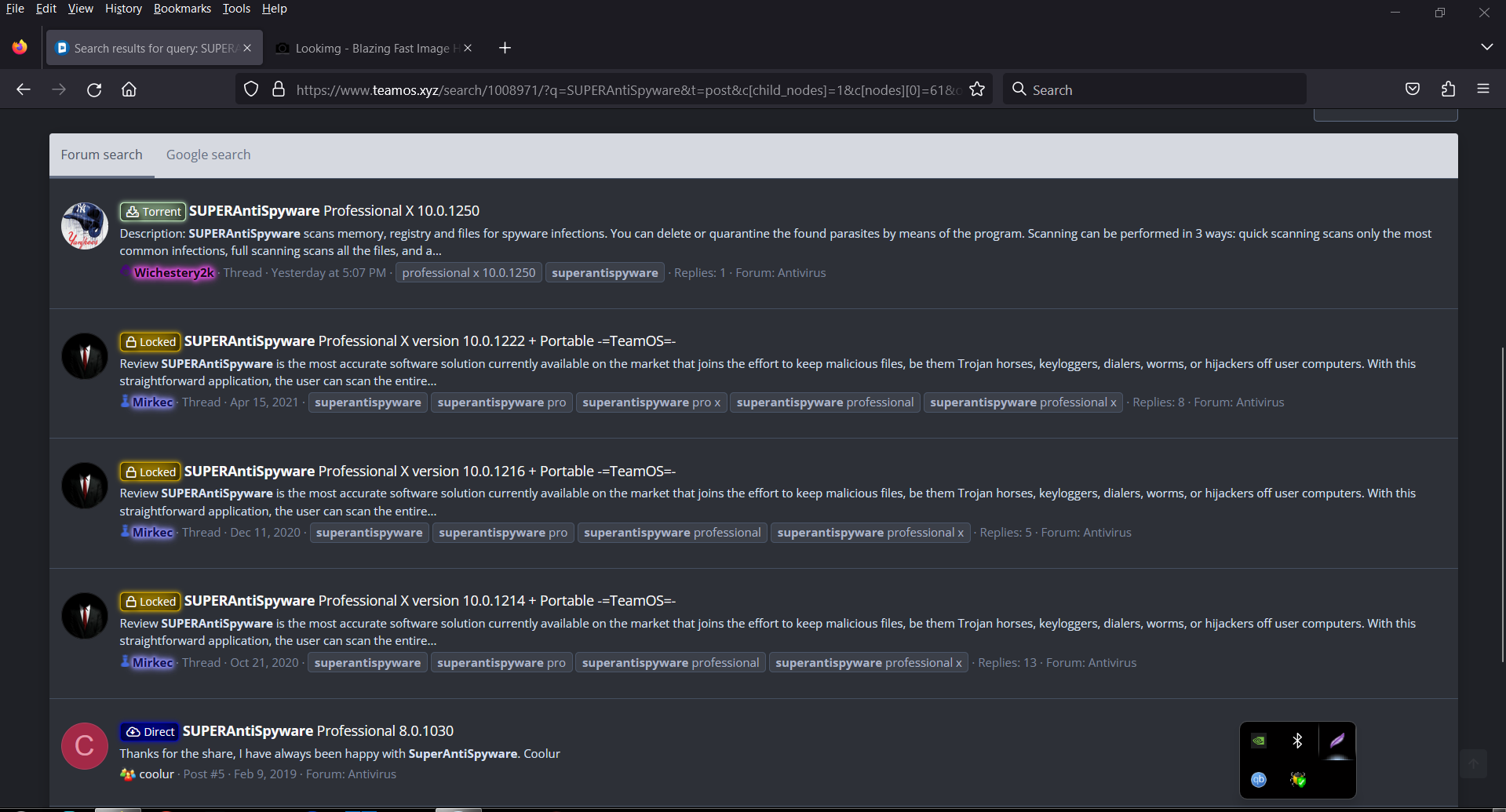Open Wichestery2k's user profile link
1506x812 pixels.
(173, 273)
